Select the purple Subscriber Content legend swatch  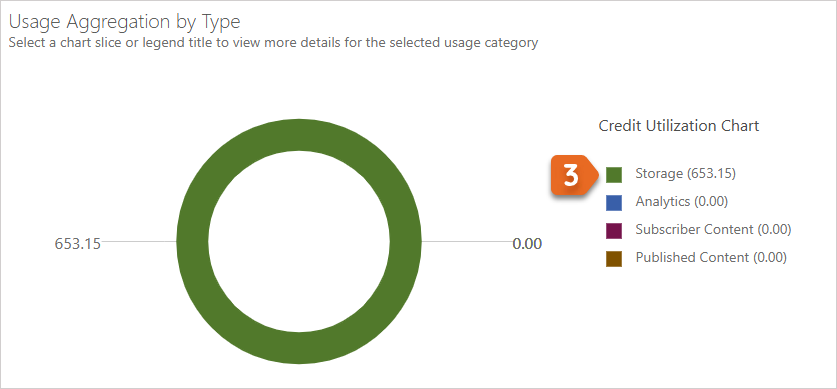[x=614, y=231]
